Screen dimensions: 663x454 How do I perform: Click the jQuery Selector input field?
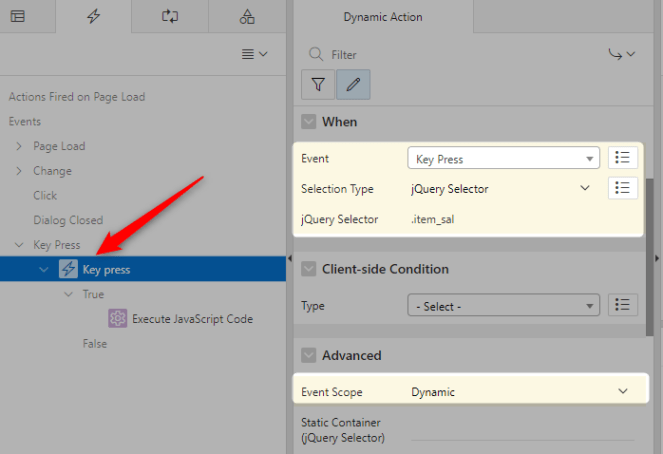[x=520, y=219]
